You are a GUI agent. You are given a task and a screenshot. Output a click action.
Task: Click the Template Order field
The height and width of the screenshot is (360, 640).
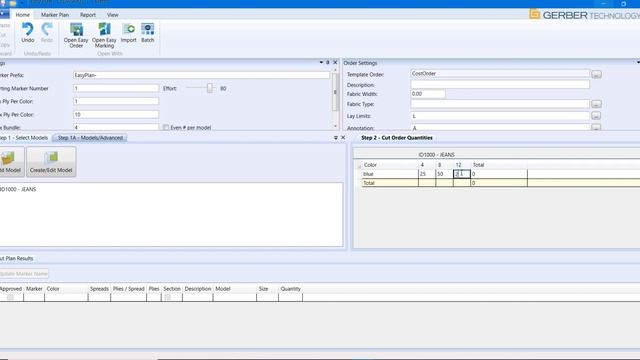coord(500,73)
